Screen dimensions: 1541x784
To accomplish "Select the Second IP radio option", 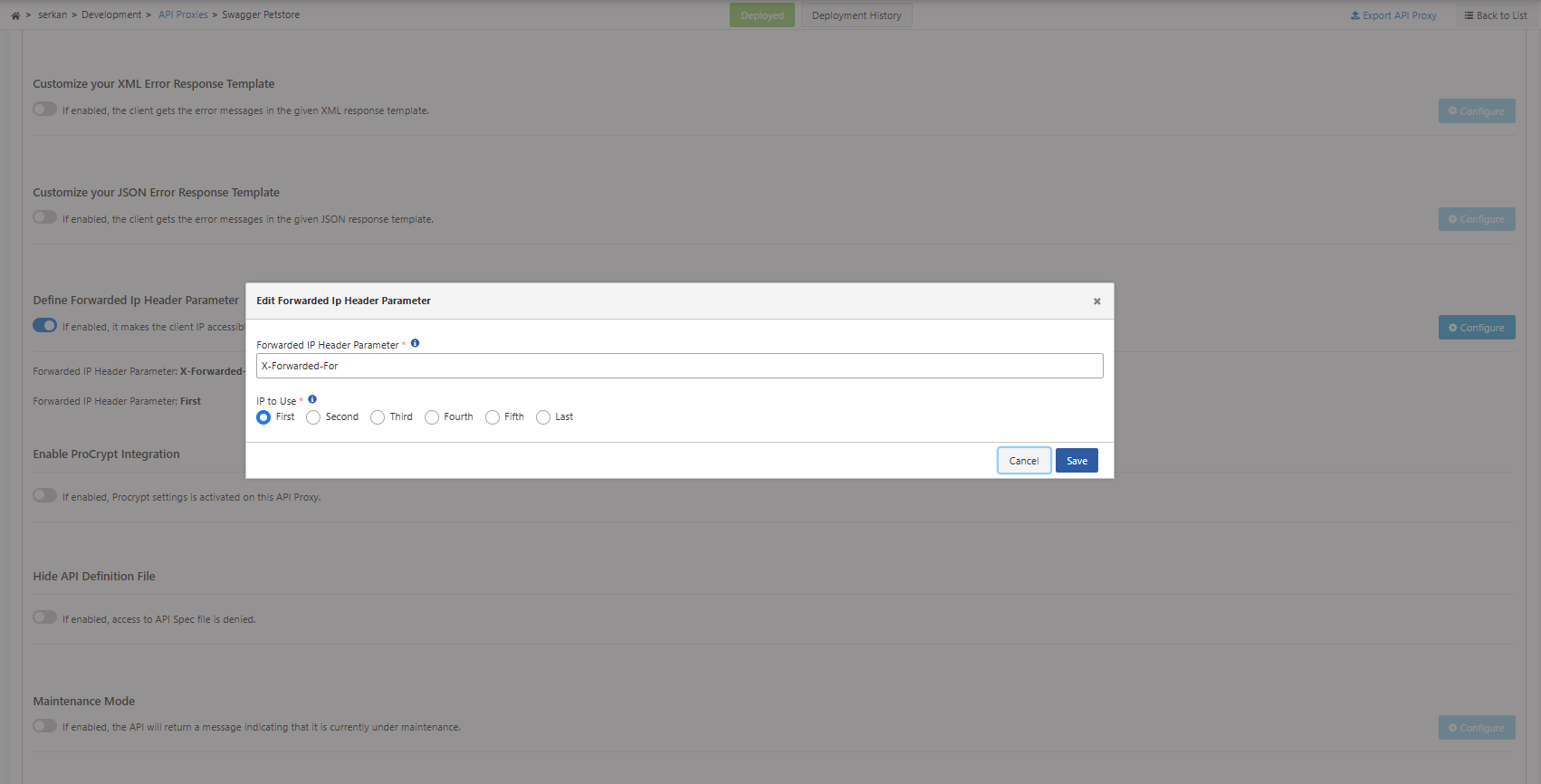I will point(313,417).
